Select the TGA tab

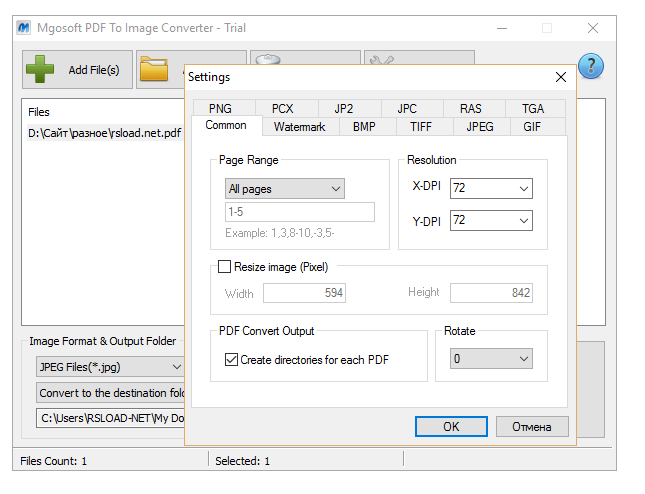pyautogui.click(x=535, y=109)
